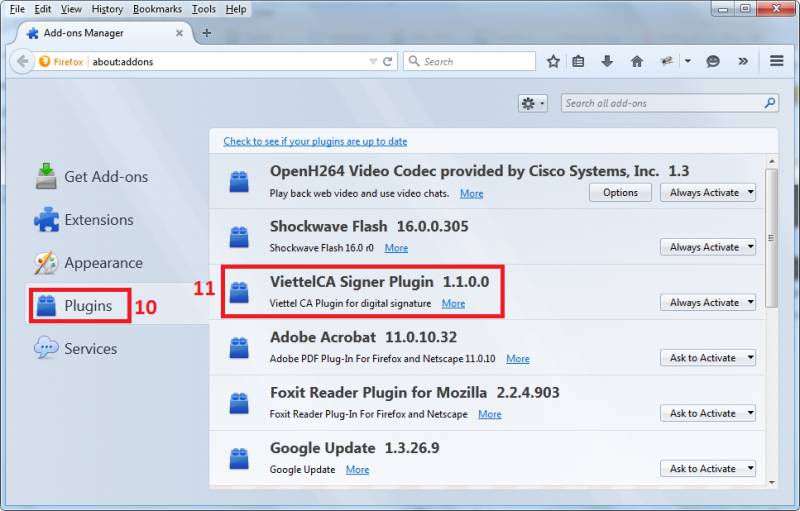Click the browser Search field

pos(469,61)
